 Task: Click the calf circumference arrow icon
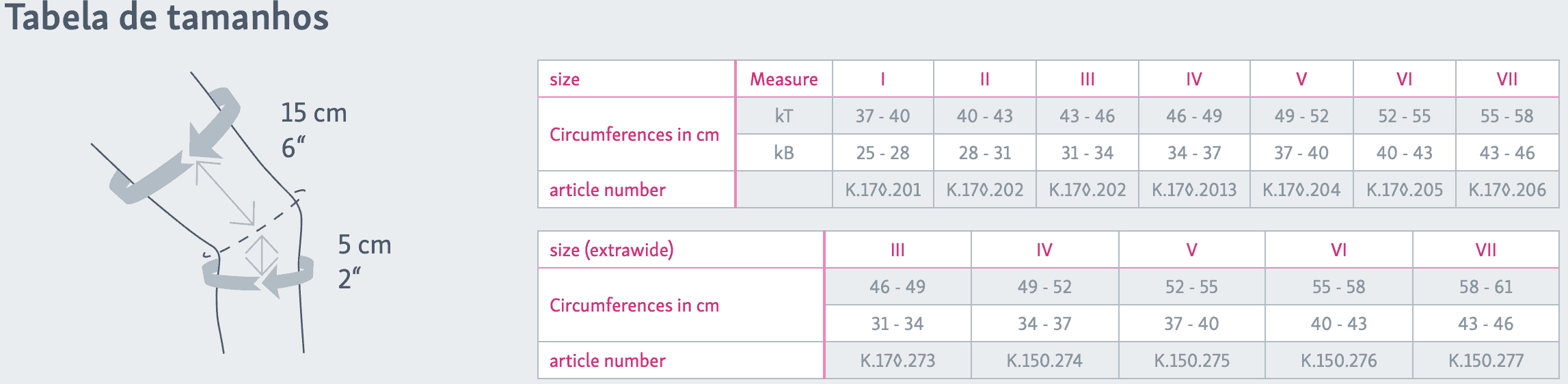[x=258, y=276]
